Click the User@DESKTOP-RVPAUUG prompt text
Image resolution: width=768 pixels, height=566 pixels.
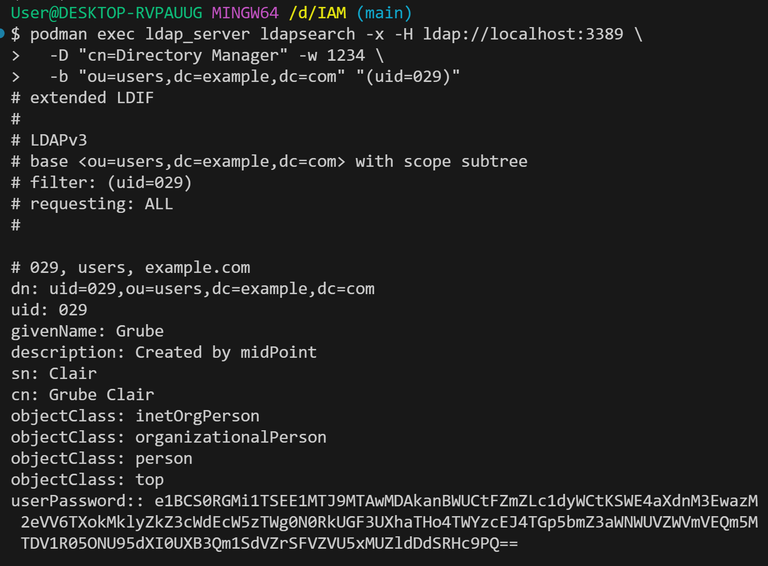[x=106, y=13]
